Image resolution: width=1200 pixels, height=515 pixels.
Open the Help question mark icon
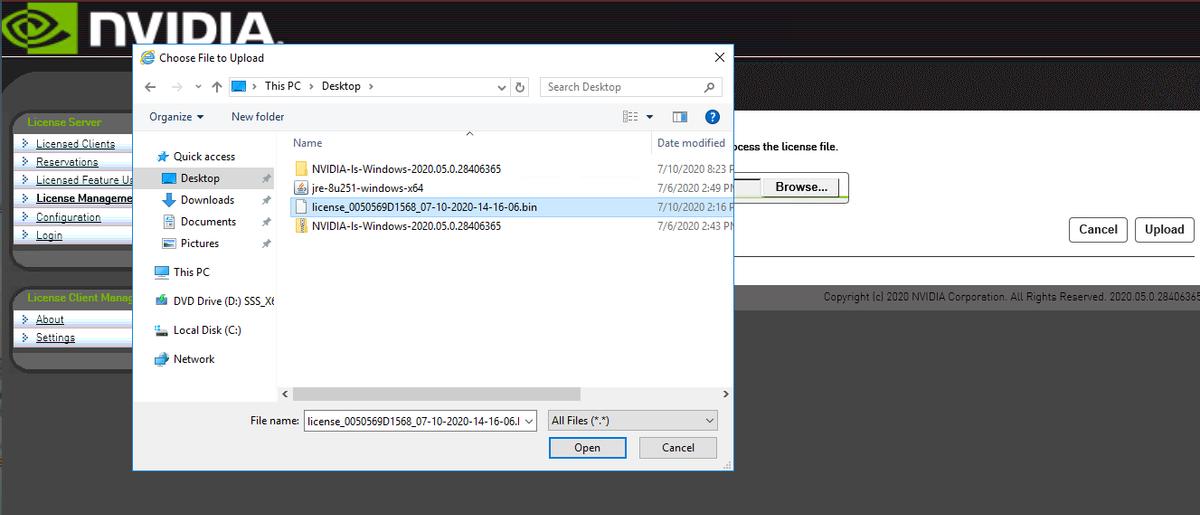point(712,117)
